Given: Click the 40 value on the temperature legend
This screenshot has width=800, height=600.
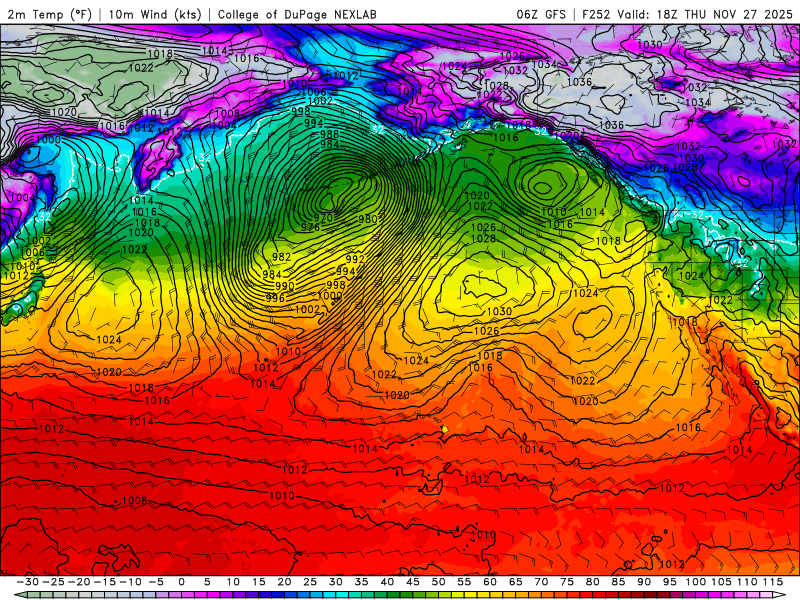Looking at the screenshot, I should pos(387,582).
